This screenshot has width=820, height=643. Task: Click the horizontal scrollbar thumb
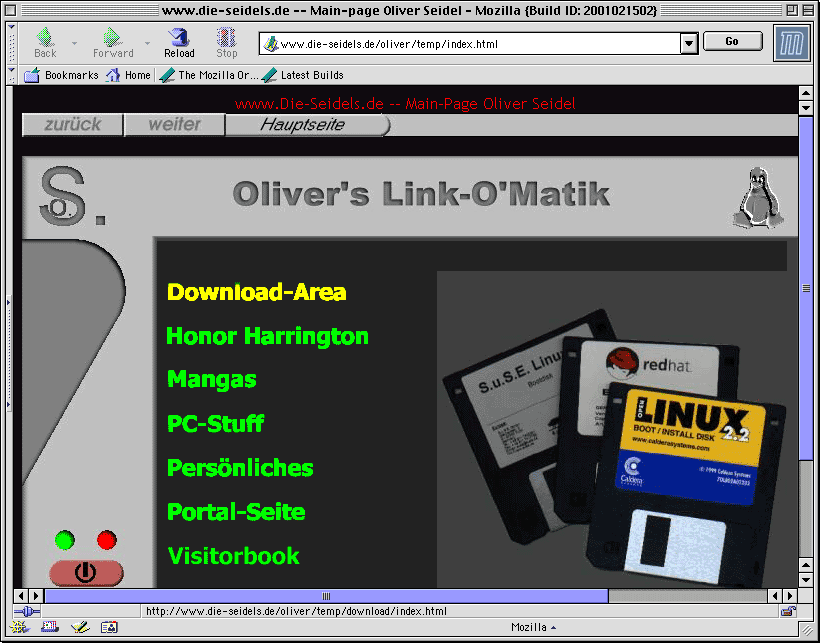pos(326,596)
